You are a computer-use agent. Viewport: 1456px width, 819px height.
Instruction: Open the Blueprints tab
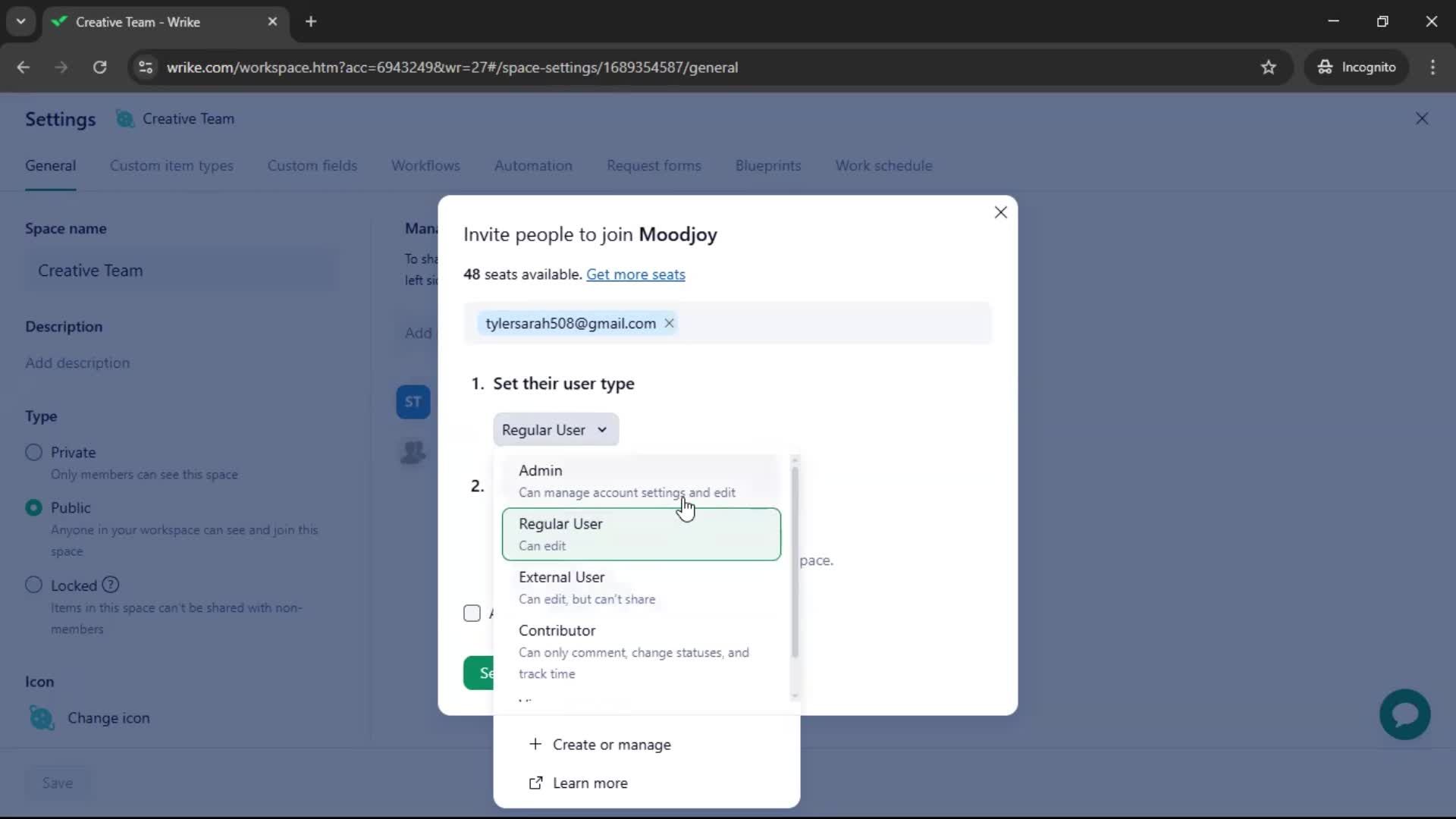point(768,165)
